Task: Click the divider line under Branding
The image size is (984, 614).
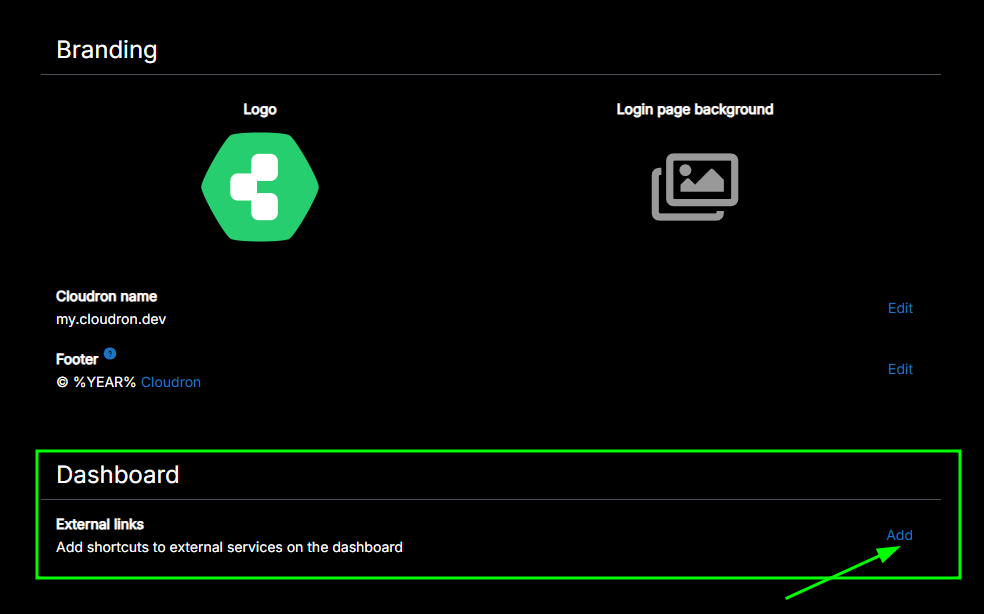Action: click(490, 74)
